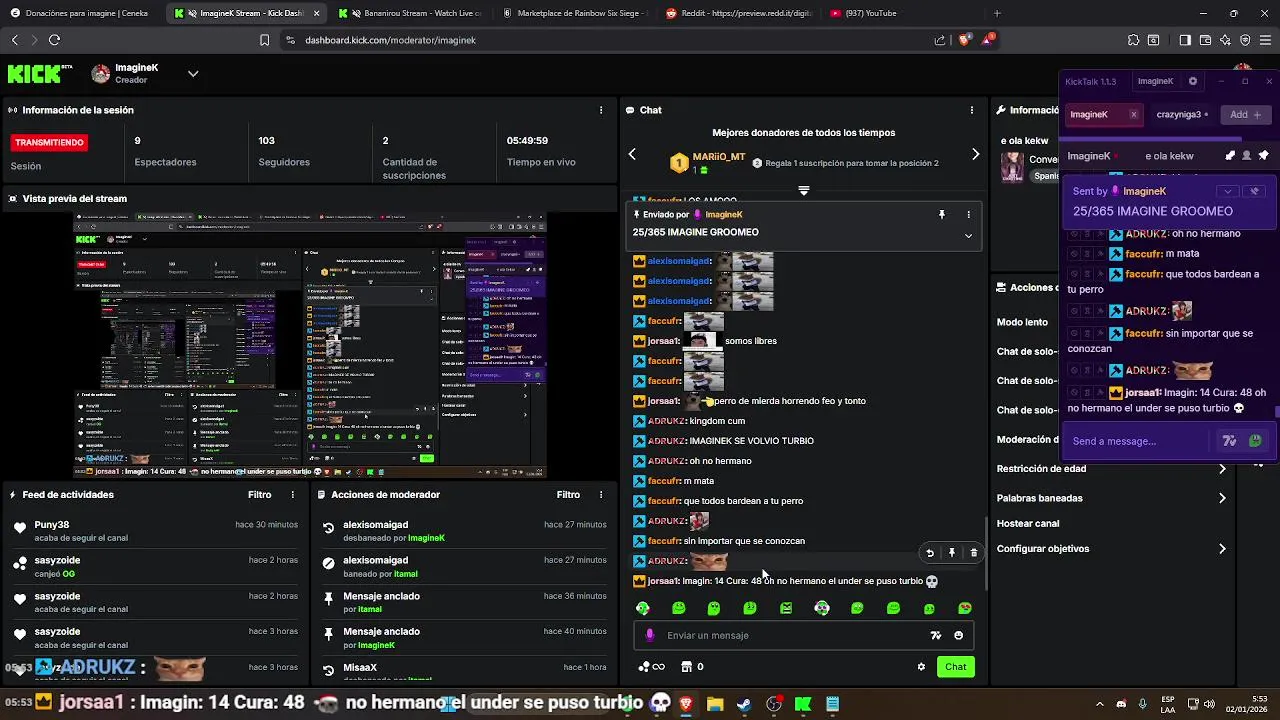Show next top donor with right arrow
The width and height of the screenshot is (1280, 720).
[976, 154]
